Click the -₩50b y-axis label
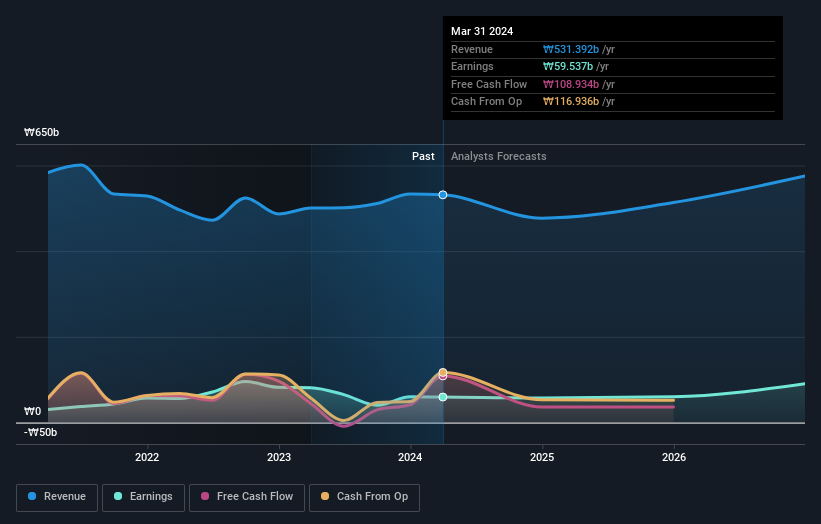This screenshot has height=524, width=821. tap(40, 432)
